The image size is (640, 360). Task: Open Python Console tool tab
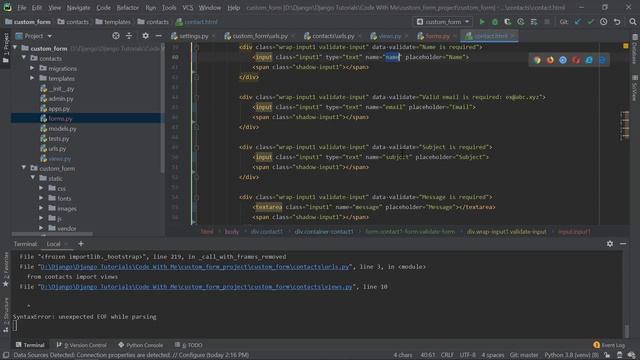[140, 345]
